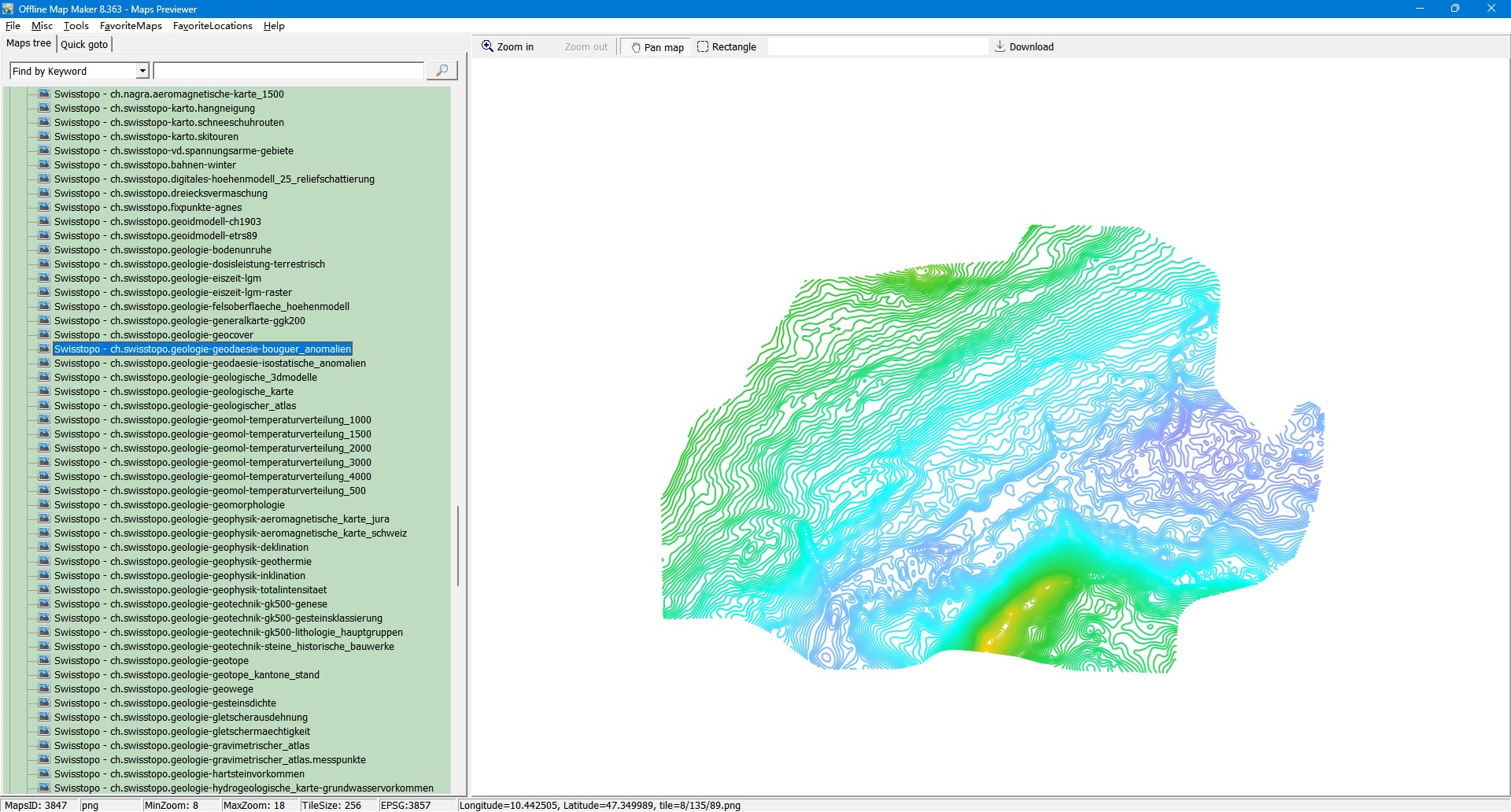The width and height of the screenshot is (1511, 812).
Task: Click the Download arrow icon
Action: (999, 47)
